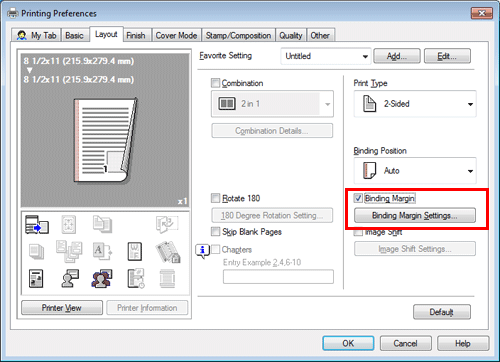Click the printer output tray icon with blue arrow
This screenshot has width=500, height=362.
(37, 225)
